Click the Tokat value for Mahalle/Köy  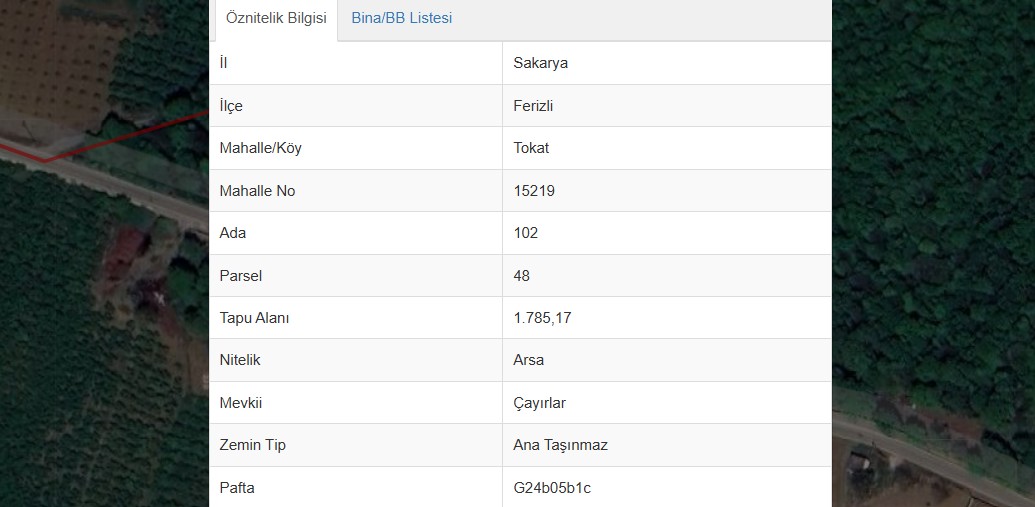pos(531,148)
